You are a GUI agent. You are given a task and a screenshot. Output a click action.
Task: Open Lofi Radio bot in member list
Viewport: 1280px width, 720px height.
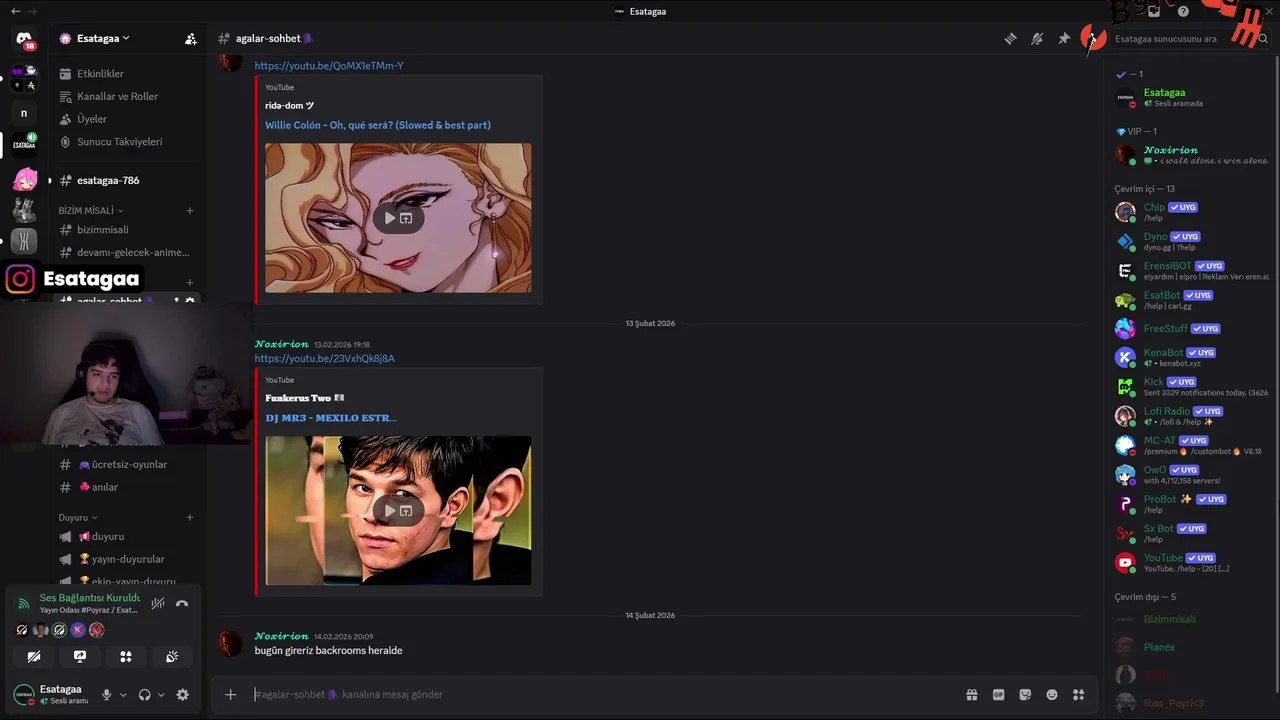click(x=1192, y=416)
